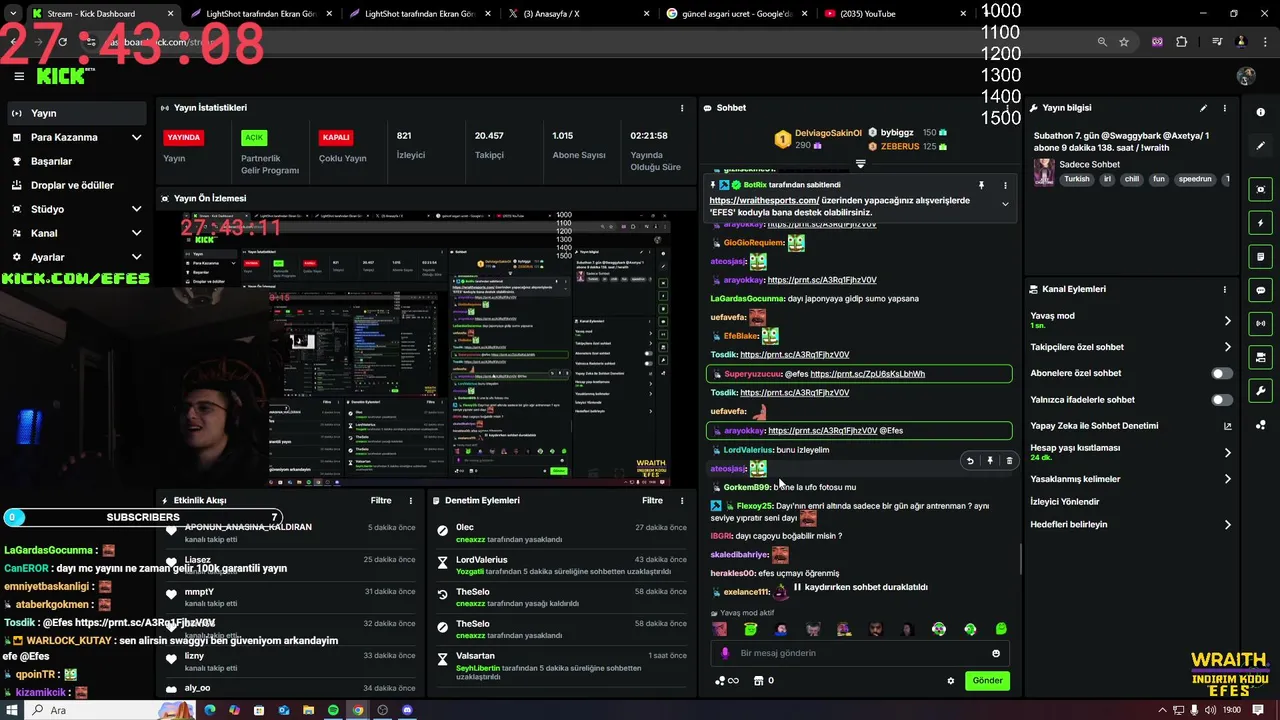Toggle the stream preview panel icon in right sidebar
Image resolution: width=1280 pixels, height=720 pixels.
tap(1260, 189)
